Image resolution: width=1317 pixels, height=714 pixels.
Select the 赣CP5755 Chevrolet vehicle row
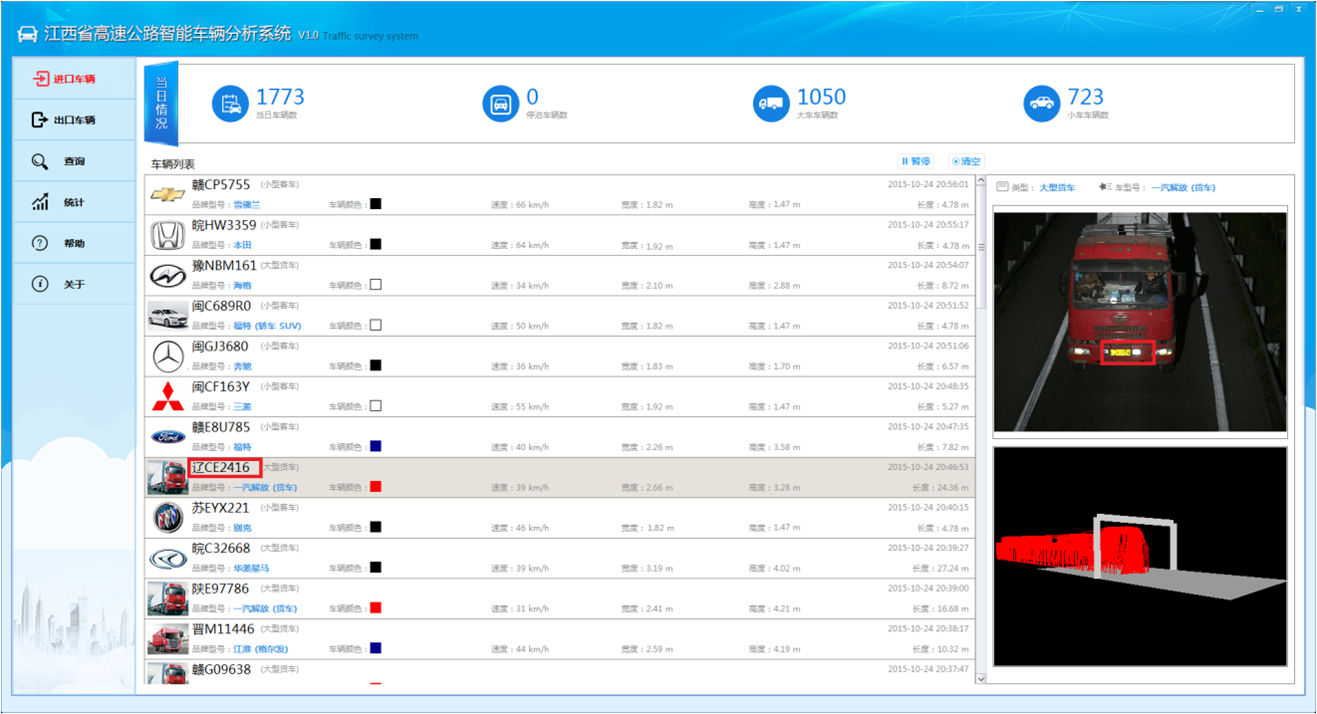559,195
